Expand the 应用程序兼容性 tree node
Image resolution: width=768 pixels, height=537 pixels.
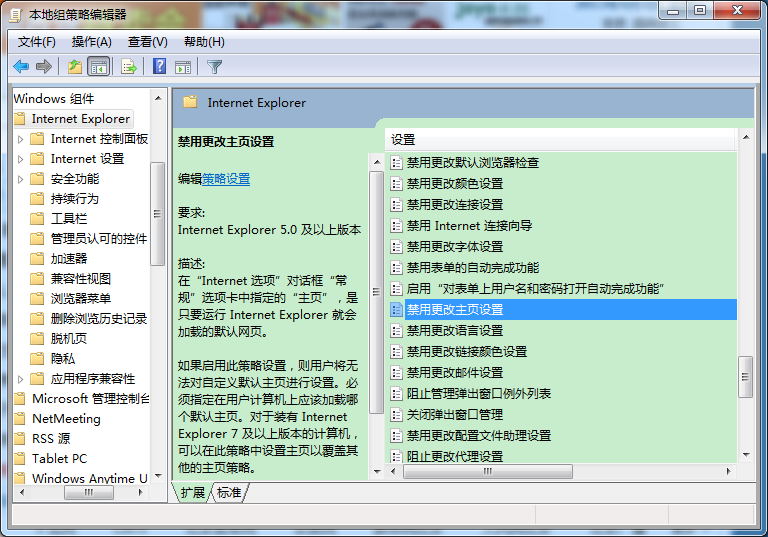tap(20, 379)
